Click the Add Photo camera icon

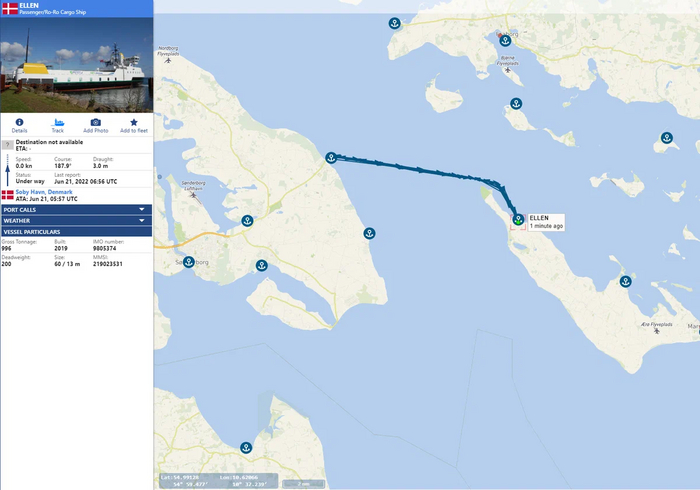(x=96, y=122)
